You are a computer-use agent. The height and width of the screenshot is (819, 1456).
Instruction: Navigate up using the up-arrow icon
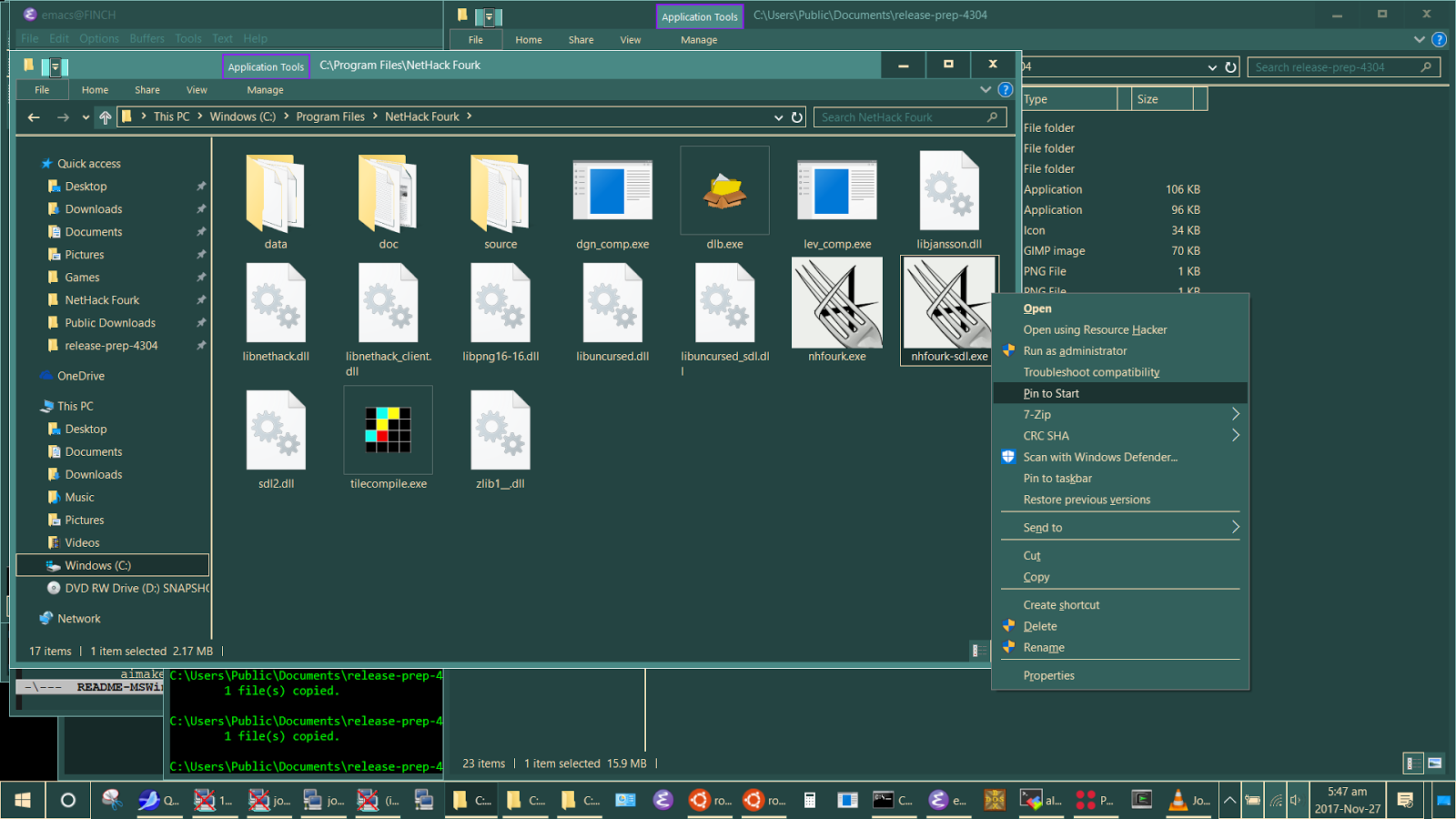pos(105,116)
